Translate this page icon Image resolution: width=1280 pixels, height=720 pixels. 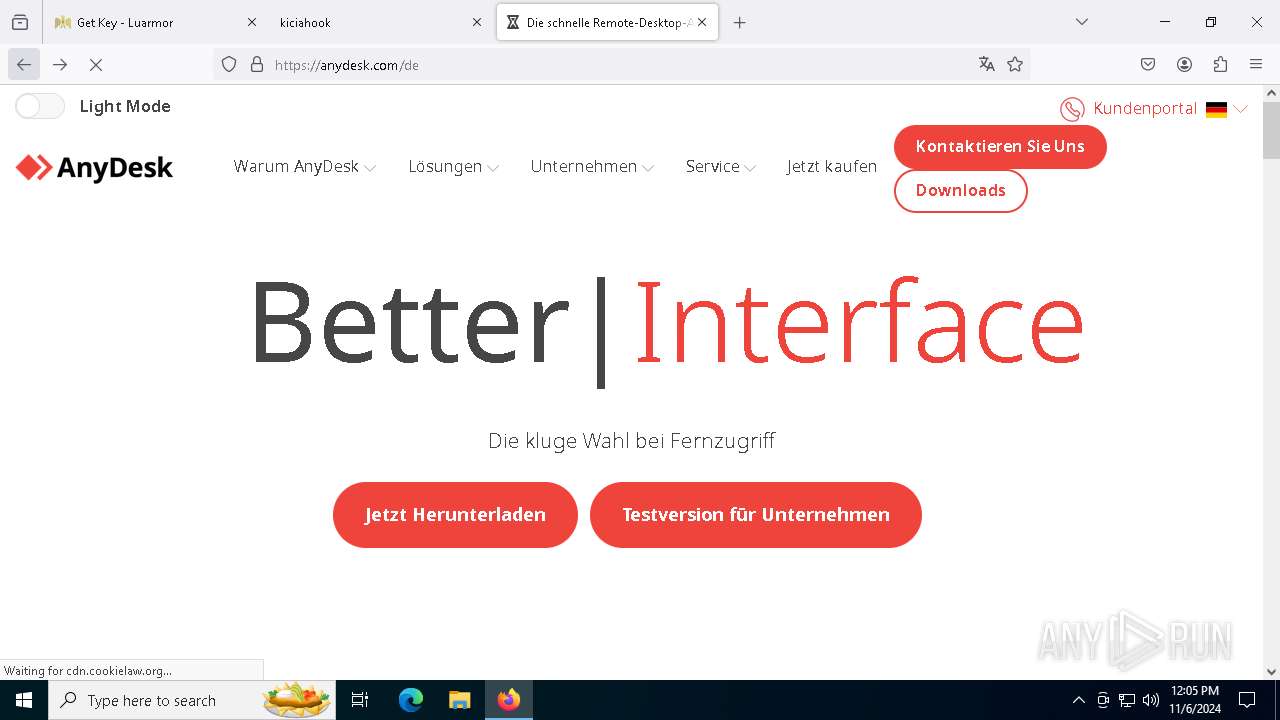(987, 64)
